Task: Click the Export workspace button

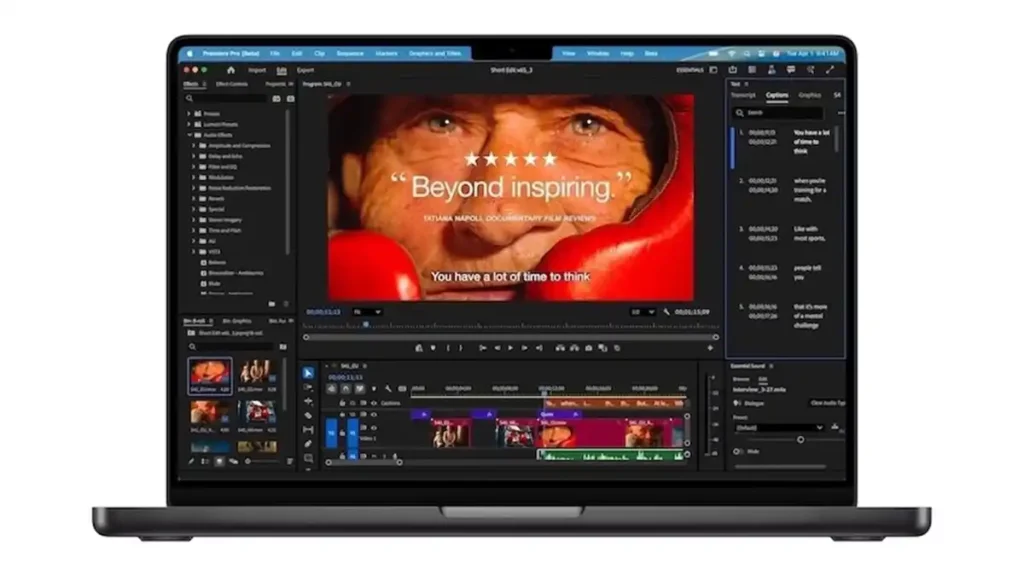Action: point(305,70)
